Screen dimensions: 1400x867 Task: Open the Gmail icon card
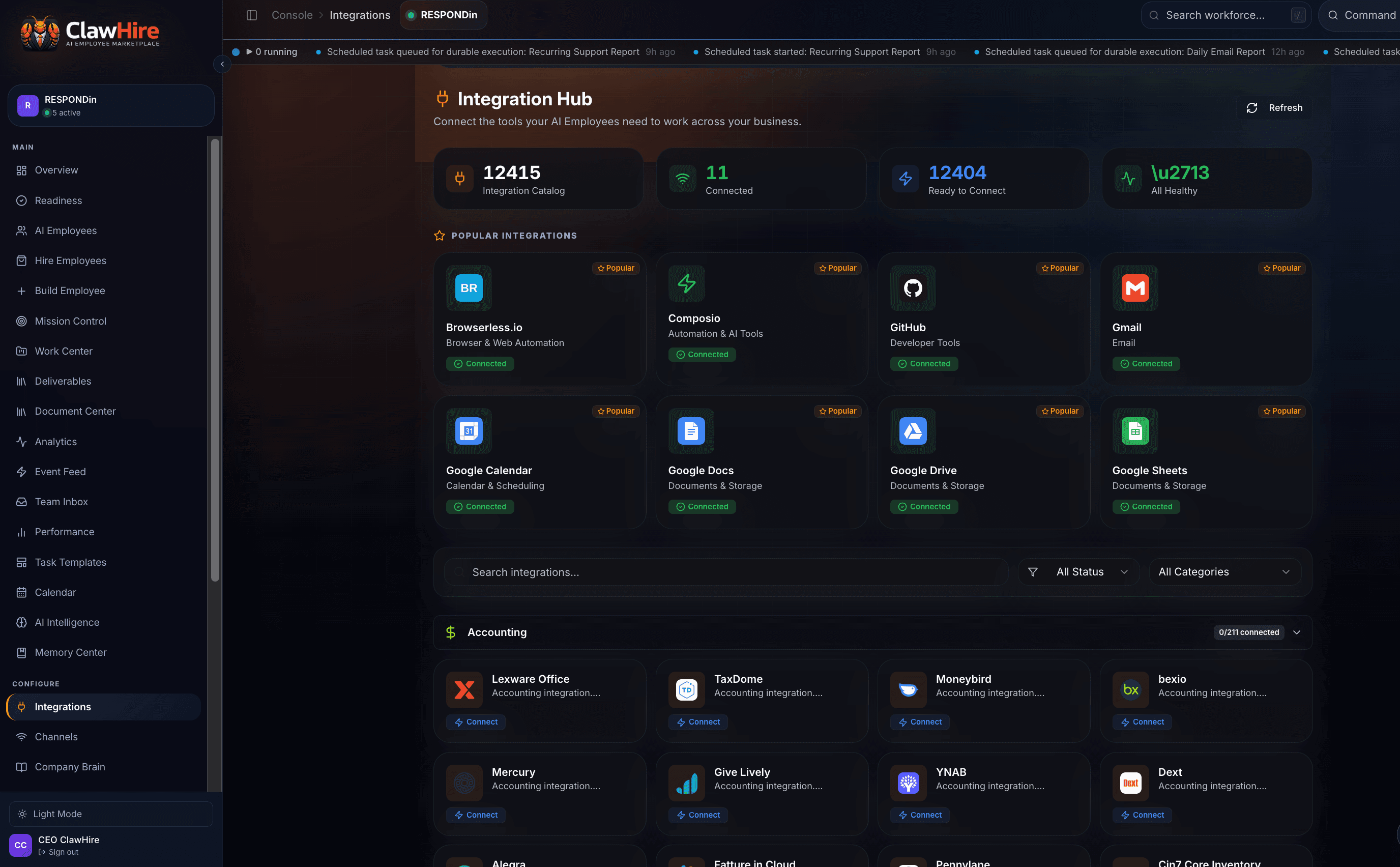coord(1134,288)
